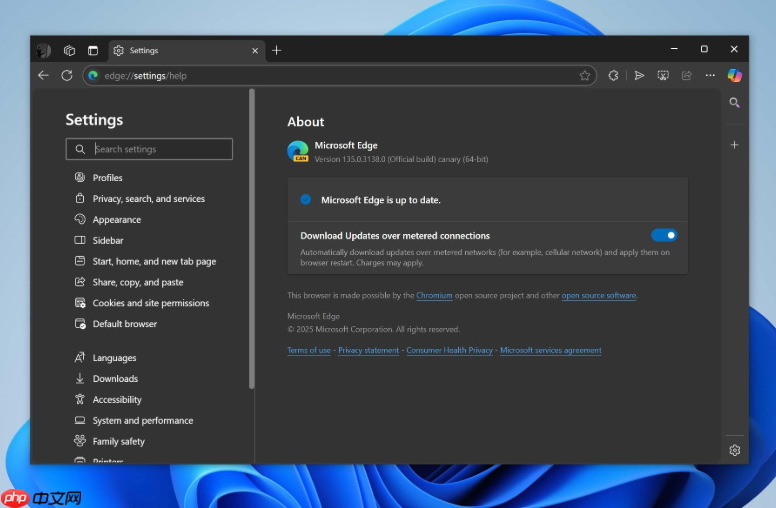This screenshot has height=508, width=776.
Task: Open the Settings and more ellipsis menu
Action: [x=710, y=75]
